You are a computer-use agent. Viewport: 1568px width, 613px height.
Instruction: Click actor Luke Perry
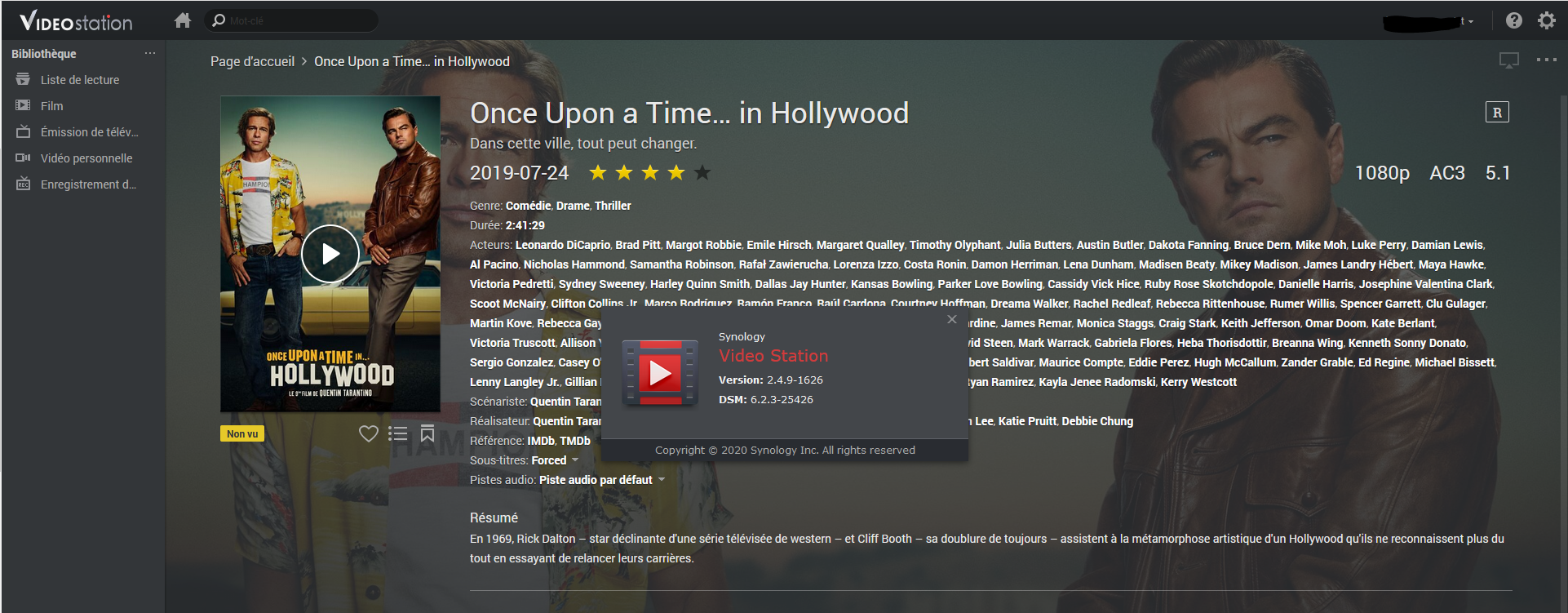1379,245
